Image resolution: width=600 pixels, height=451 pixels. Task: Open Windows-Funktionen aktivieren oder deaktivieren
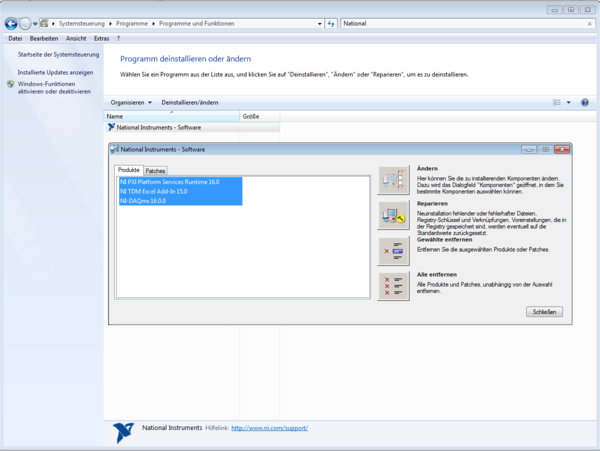pos(54,88)
